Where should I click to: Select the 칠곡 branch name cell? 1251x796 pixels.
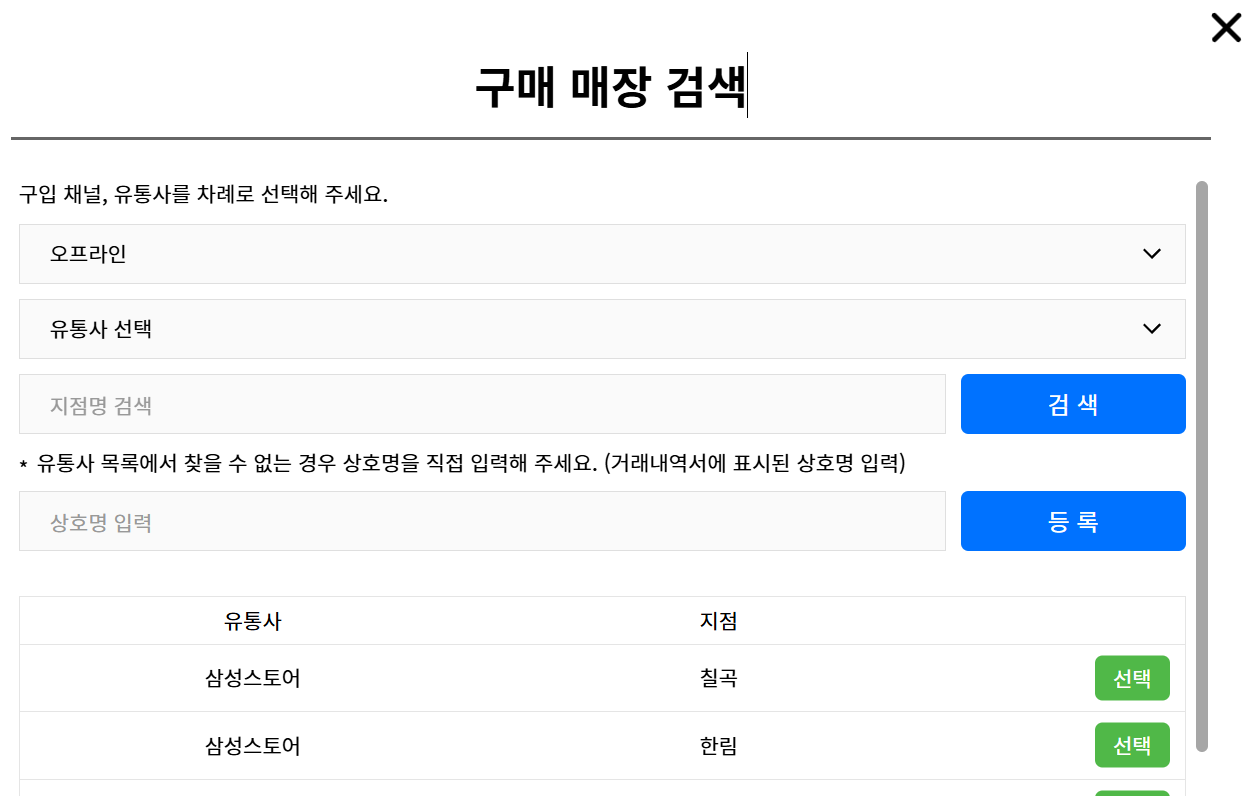(718, 679)
